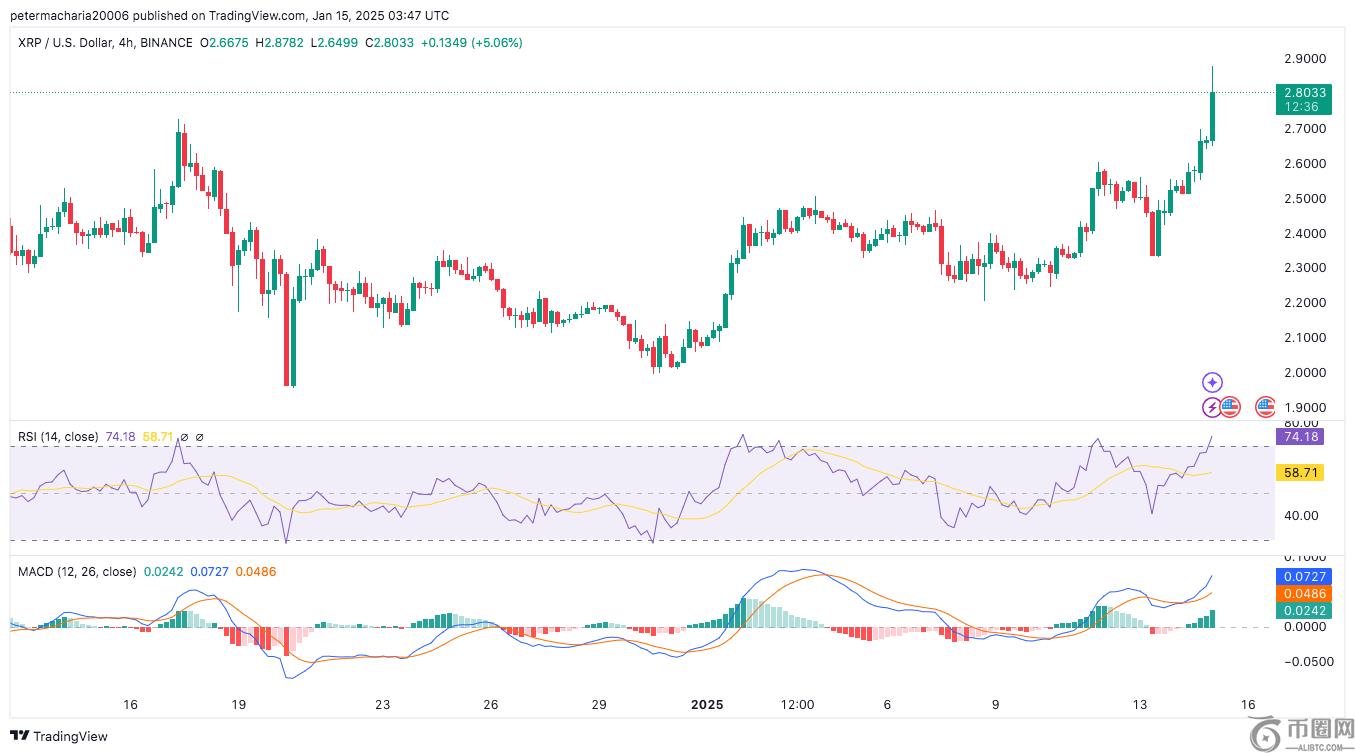Screen dimensions: 1355x753
Task: Click the green 0.0242 histogram axis label
Action: coord(1303,611)
